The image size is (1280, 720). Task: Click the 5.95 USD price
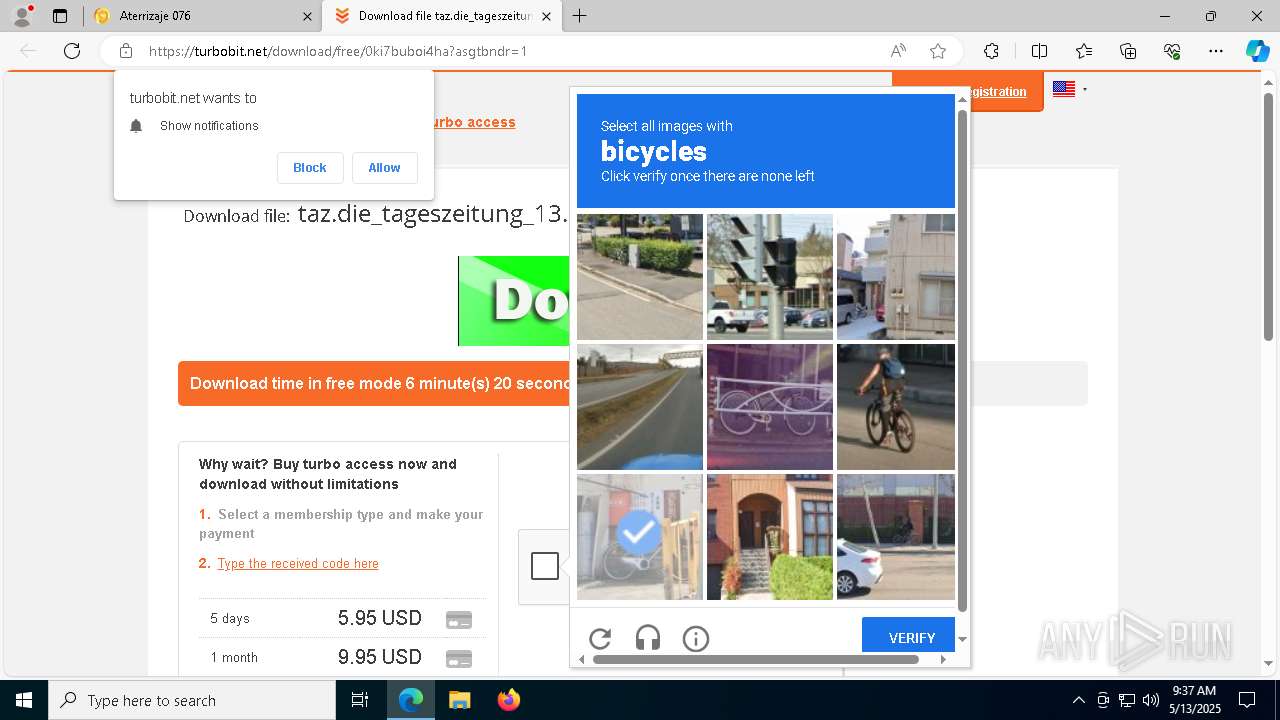tap(380, 618)
